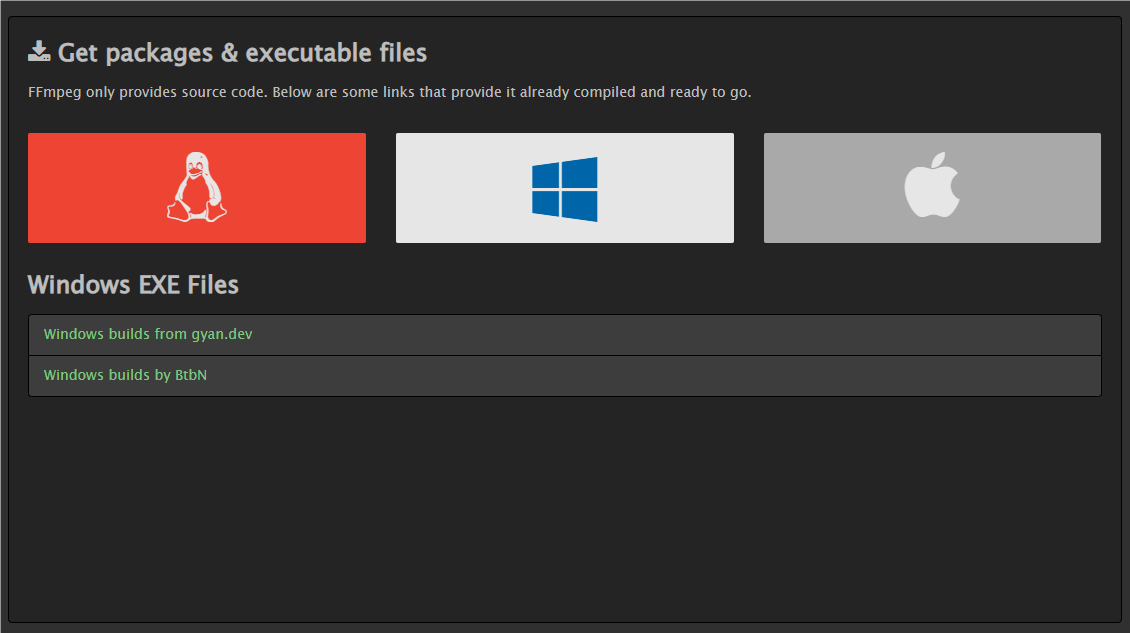Click the word "BtbN" in the second link
The width and height of the screenshot is (1130, 633).
(191, 375)
